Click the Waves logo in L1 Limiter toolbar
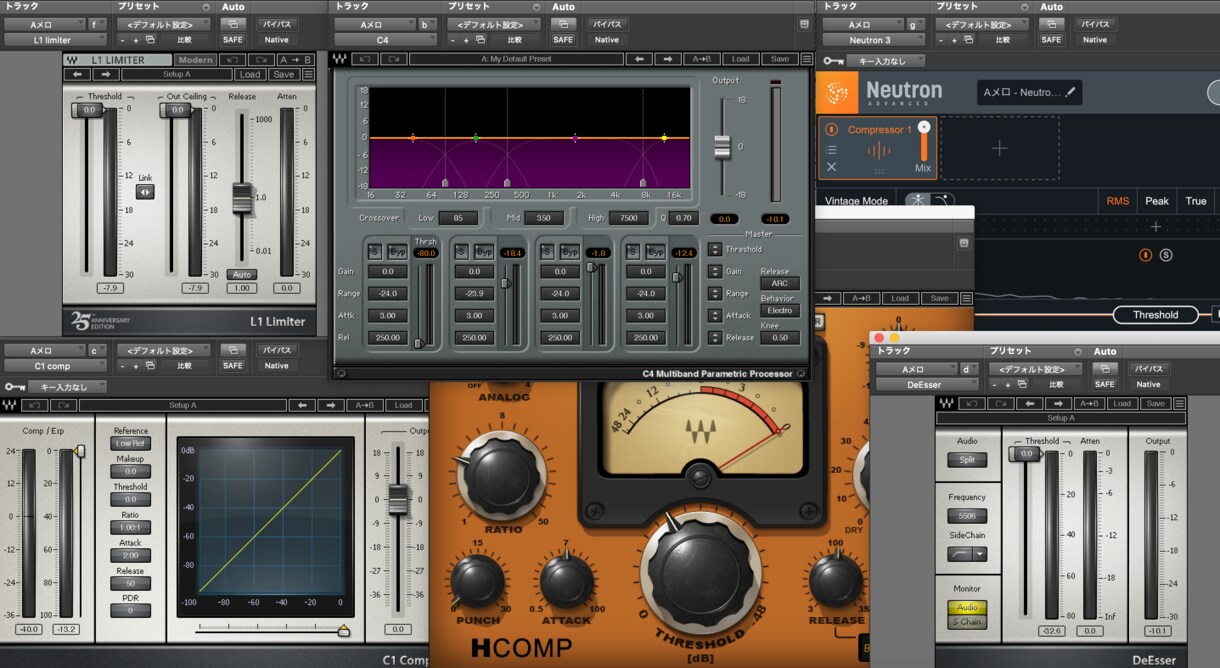The height and width of the screenshot is (668, 1220). (x=72, y=60)
